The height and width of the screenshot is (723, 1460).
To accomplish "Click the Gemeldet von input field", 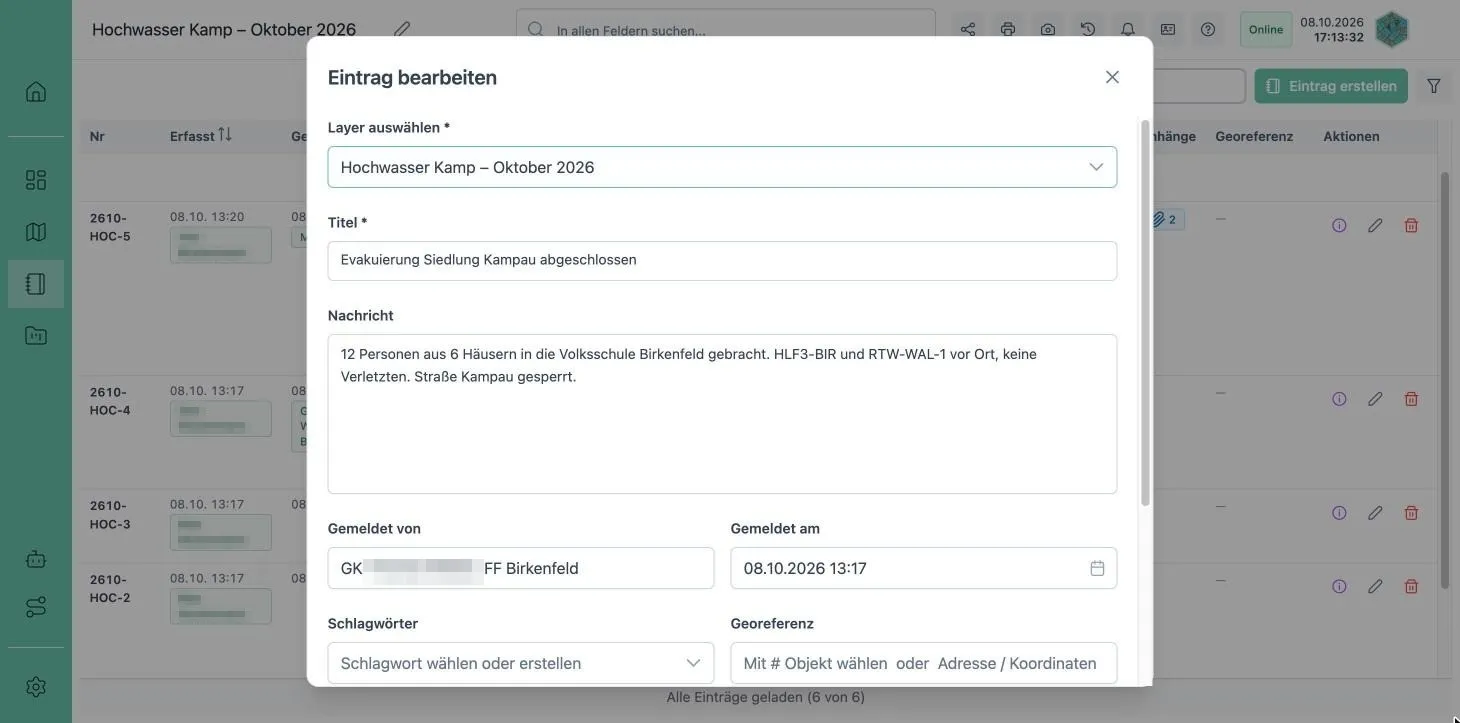I will click(x=521, y=568).
